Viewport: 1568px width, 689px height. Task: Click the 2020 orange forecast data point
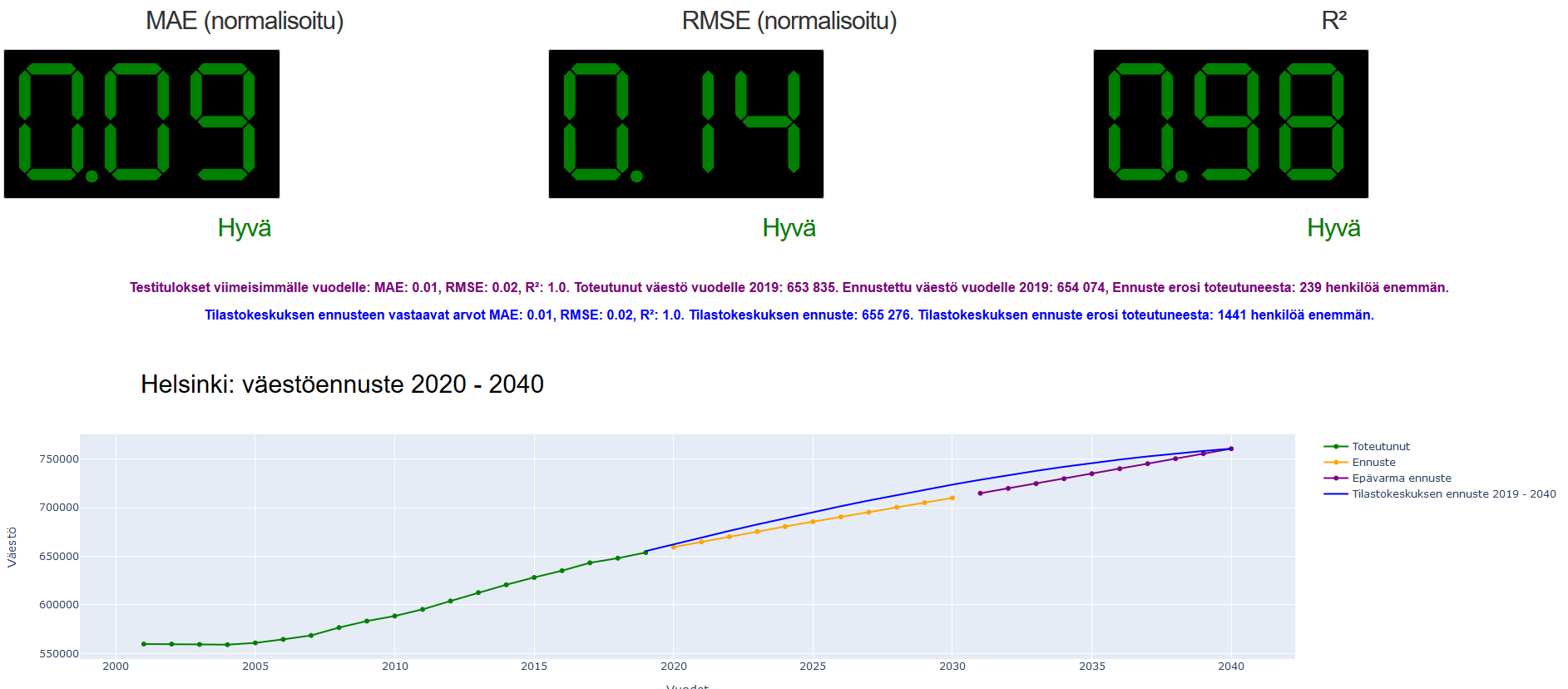point(674,547)
